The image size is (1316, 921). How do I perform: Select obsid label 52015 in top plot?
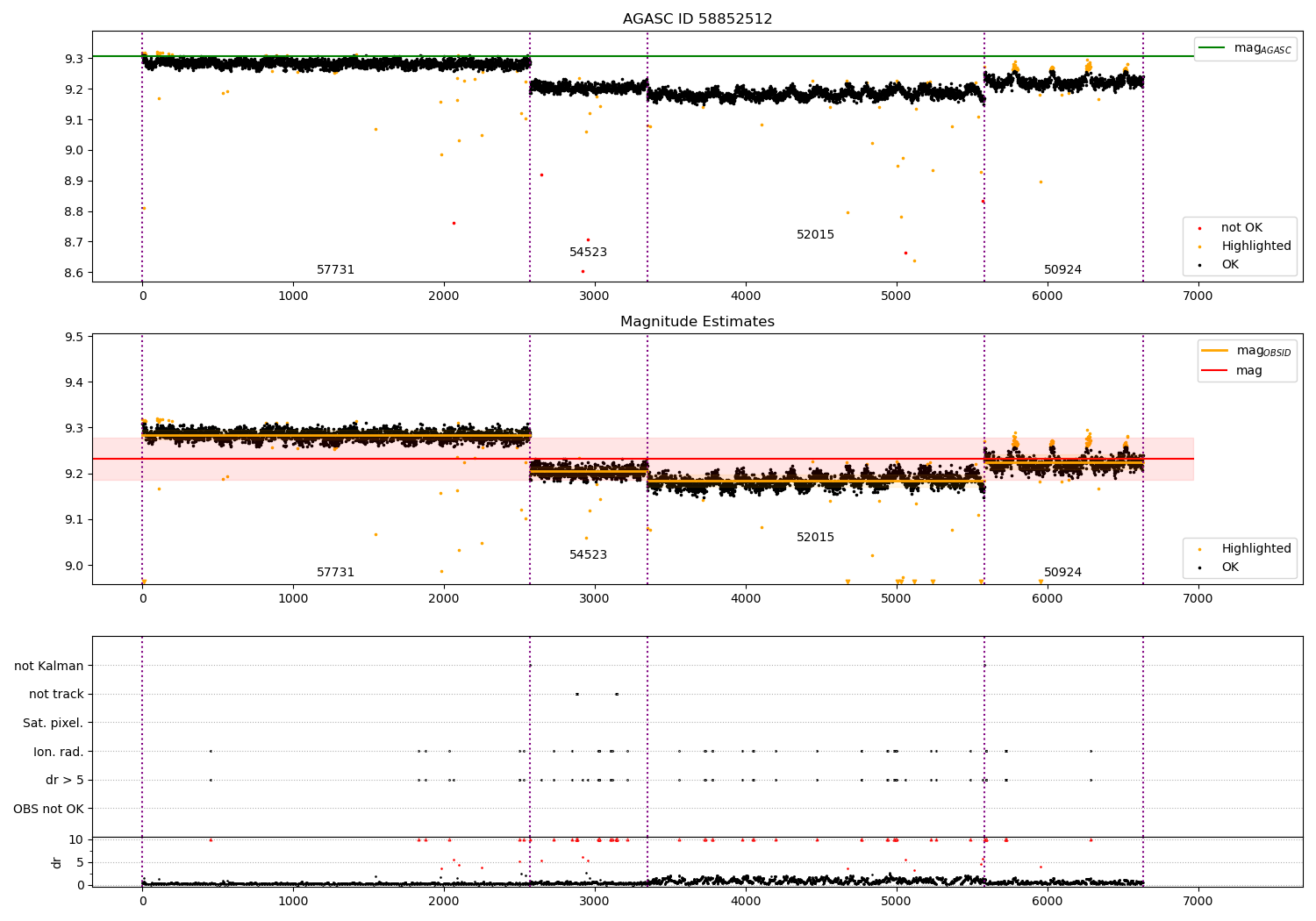point(815,235)
